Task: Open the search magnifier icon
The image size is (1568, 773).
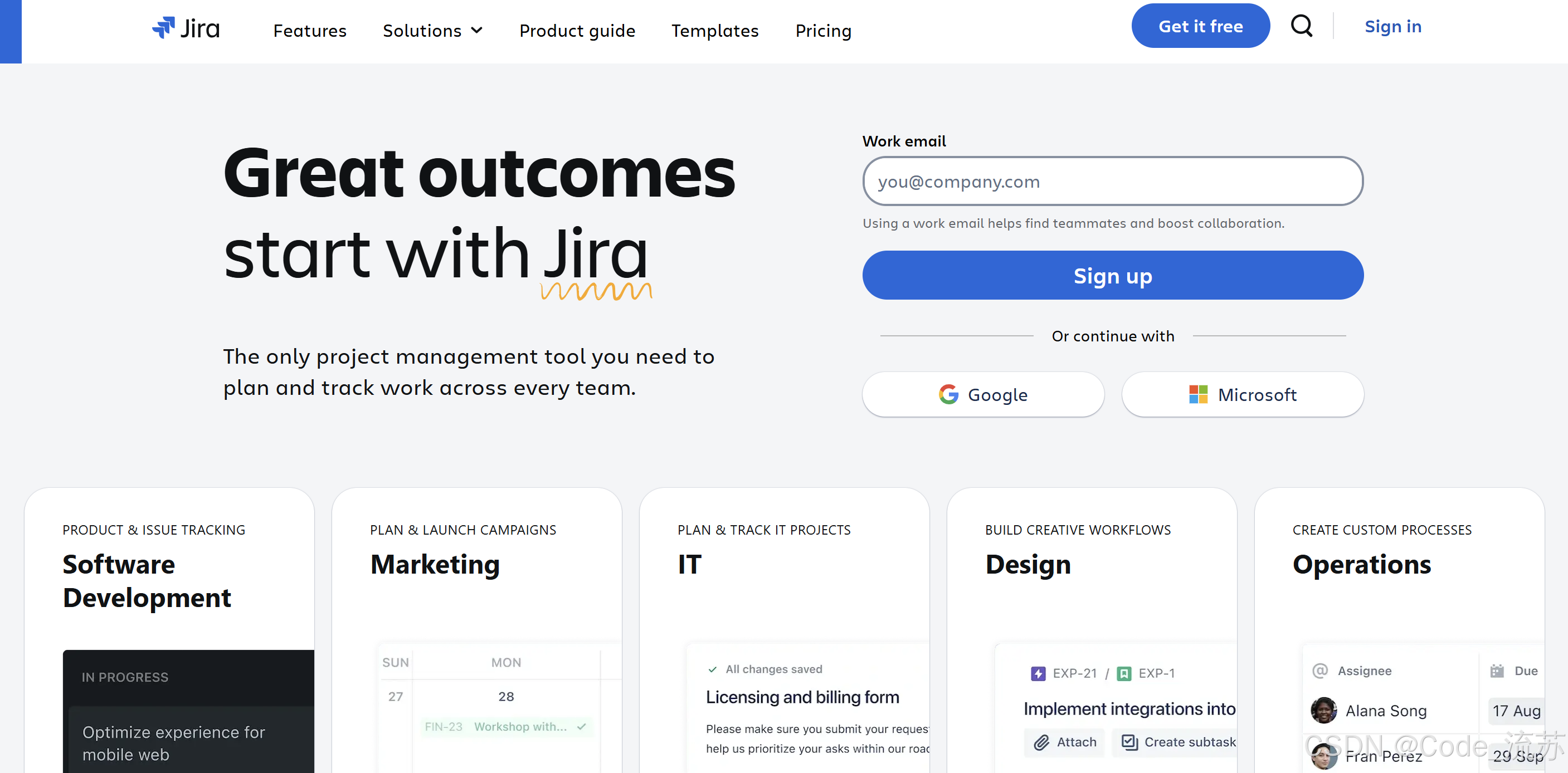Action: pos(1301,26)
